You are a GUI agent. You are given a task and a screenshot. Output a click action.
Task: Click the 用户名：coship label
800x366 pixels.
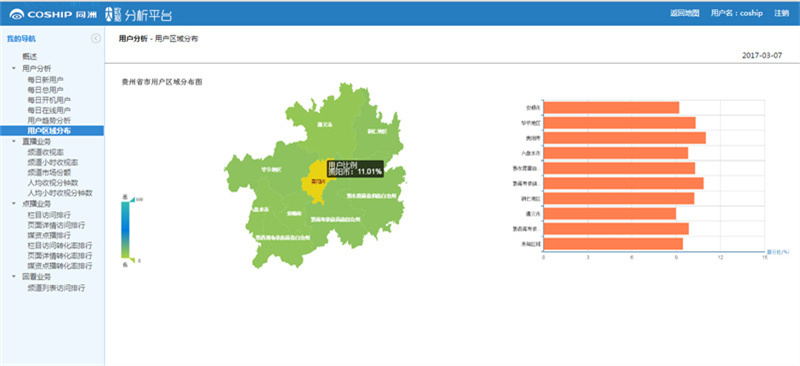point(737,13)
